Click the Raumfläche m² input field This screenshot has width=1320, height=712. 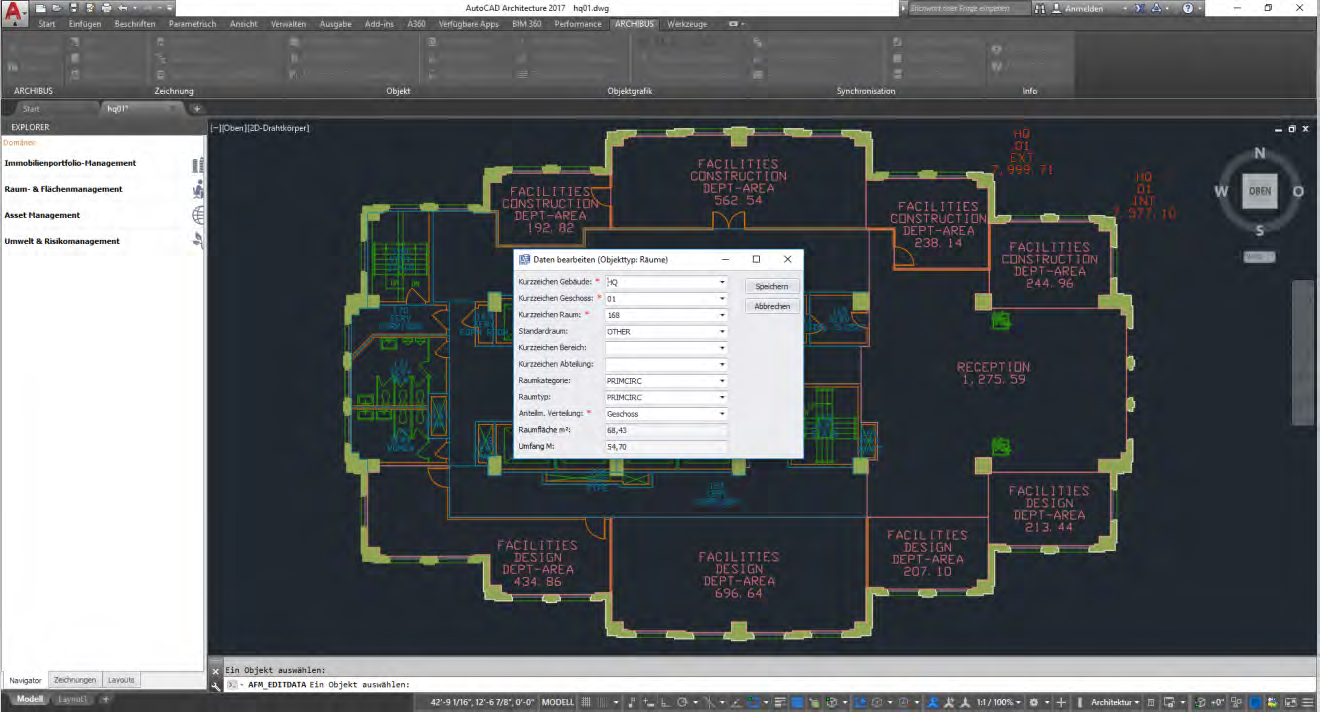click(665, 430)
